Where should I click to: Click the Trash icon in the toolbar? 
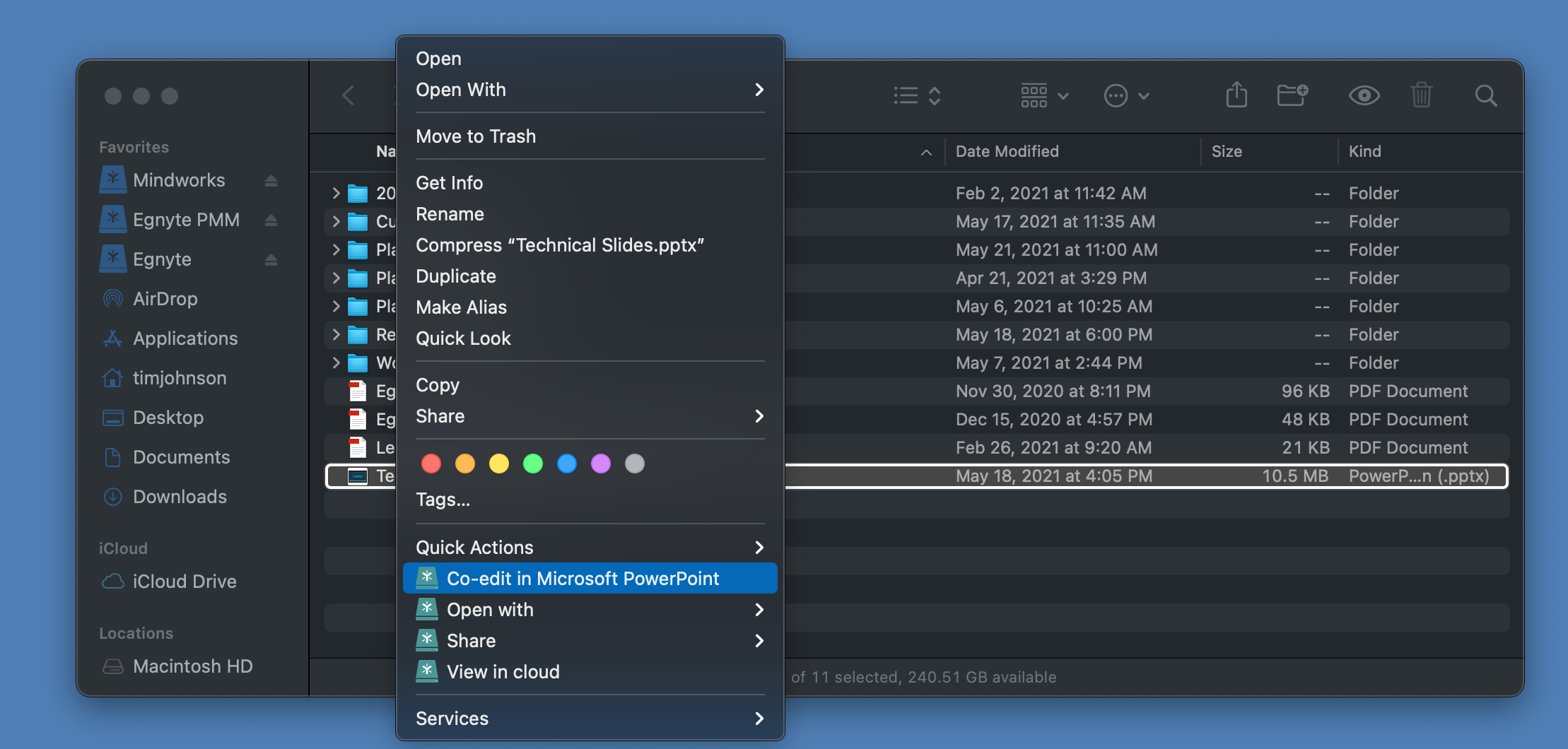[x=1421, y=95]
